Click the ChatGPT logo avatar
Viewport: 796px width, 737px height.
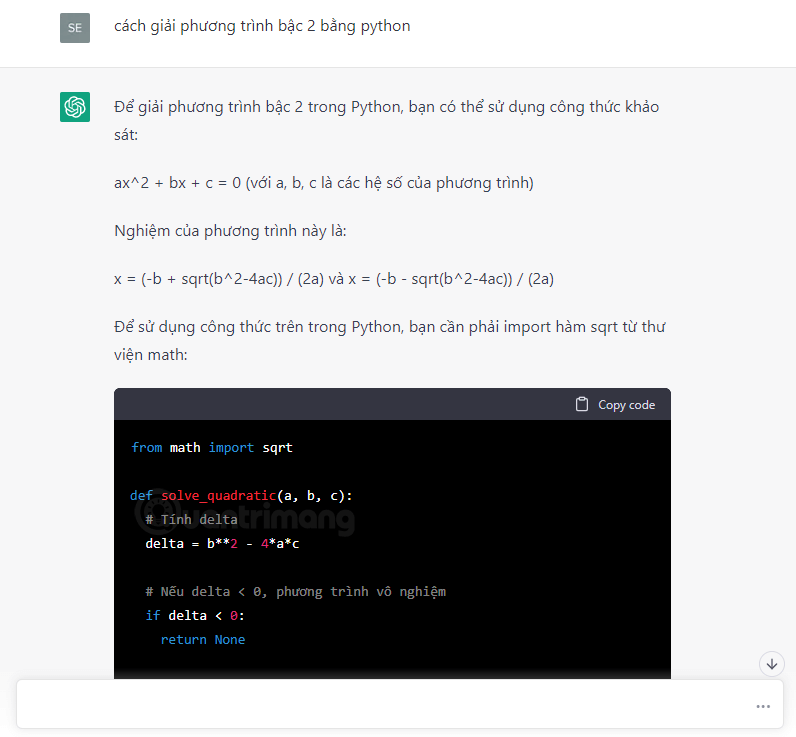coord(75,107)
